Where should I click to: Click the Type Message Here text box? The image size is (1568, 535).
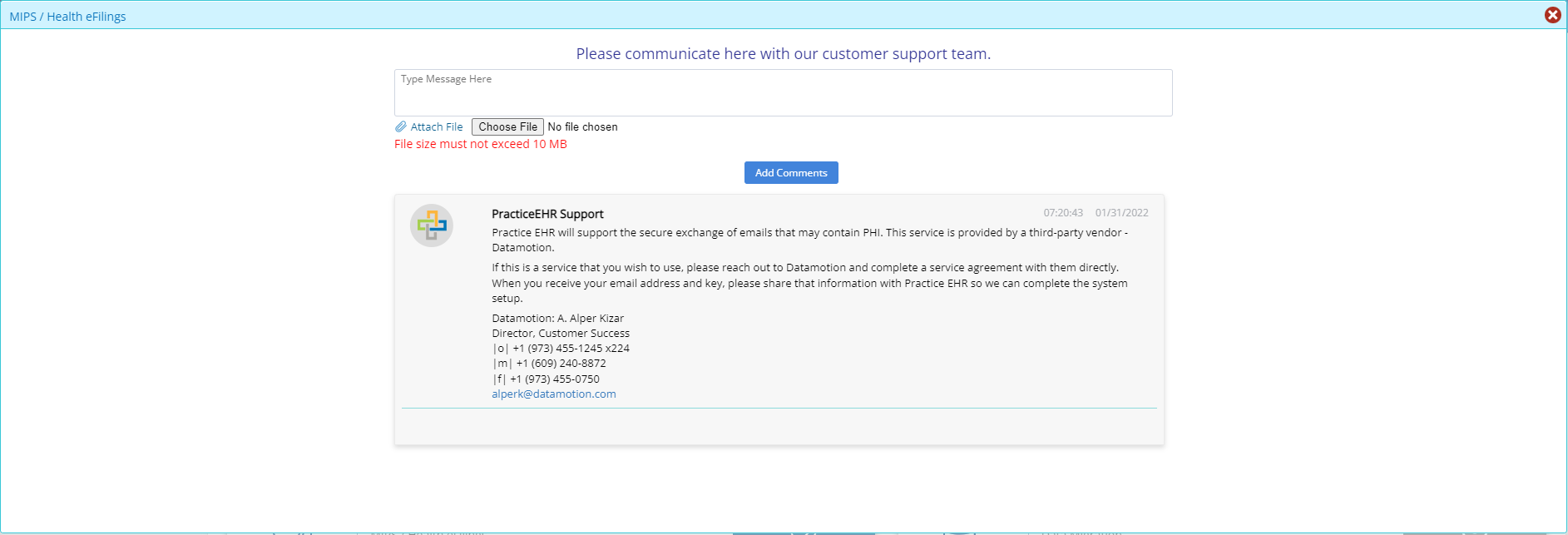(x=783, y=92)
